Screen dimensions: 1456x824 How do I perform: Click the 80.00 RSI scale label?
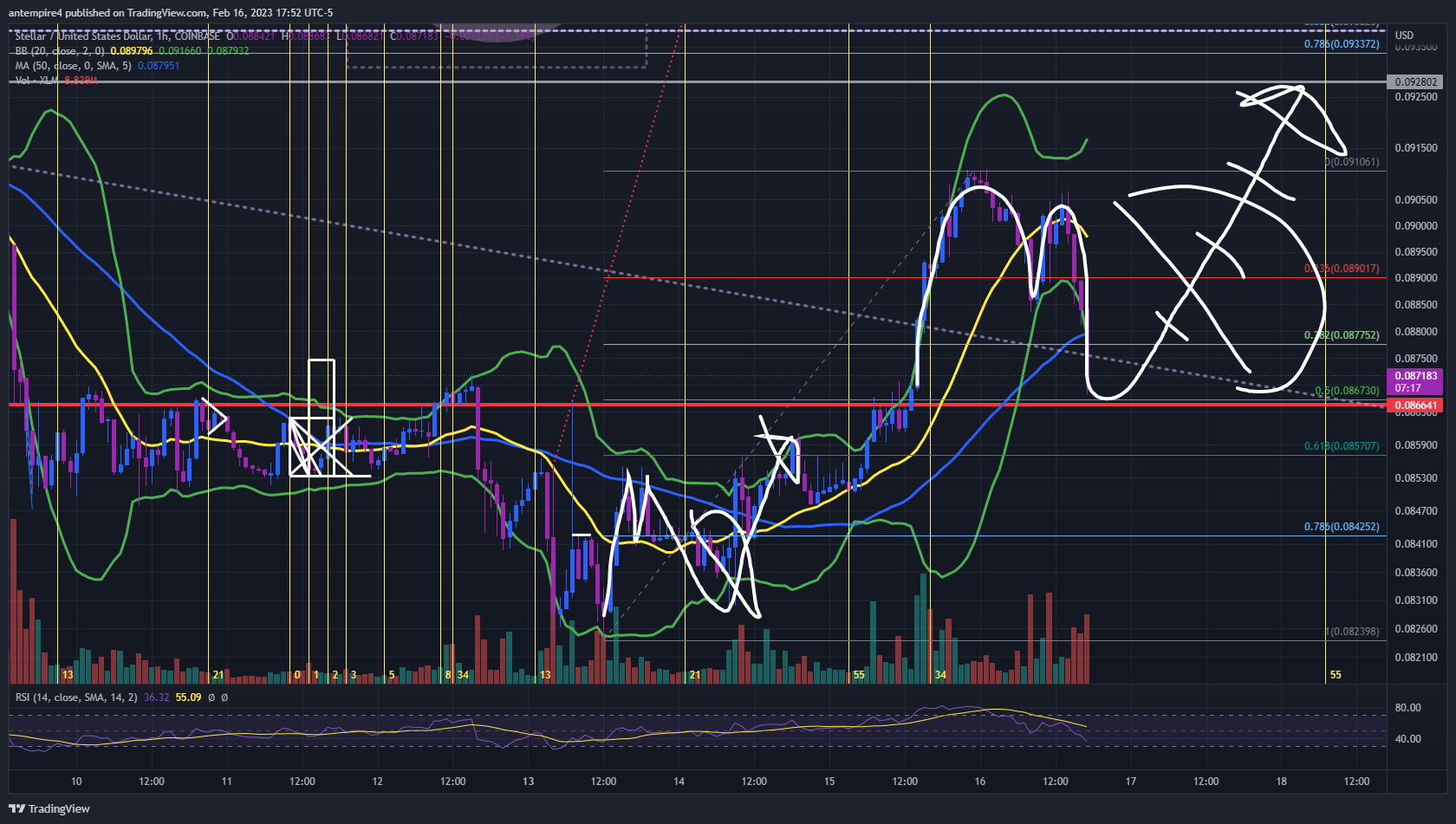point(1407,708)
